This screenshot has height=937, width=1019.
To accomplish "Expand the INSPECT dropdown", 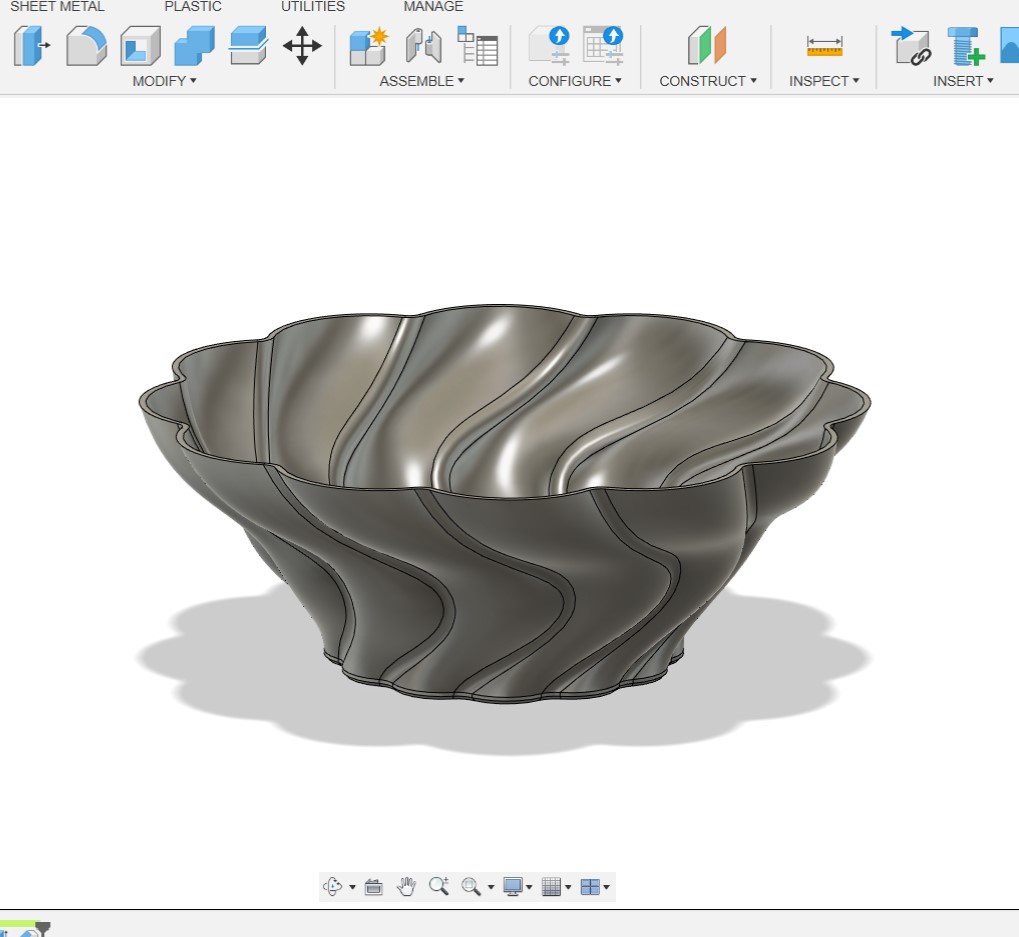I will click(x=824, y=81).
